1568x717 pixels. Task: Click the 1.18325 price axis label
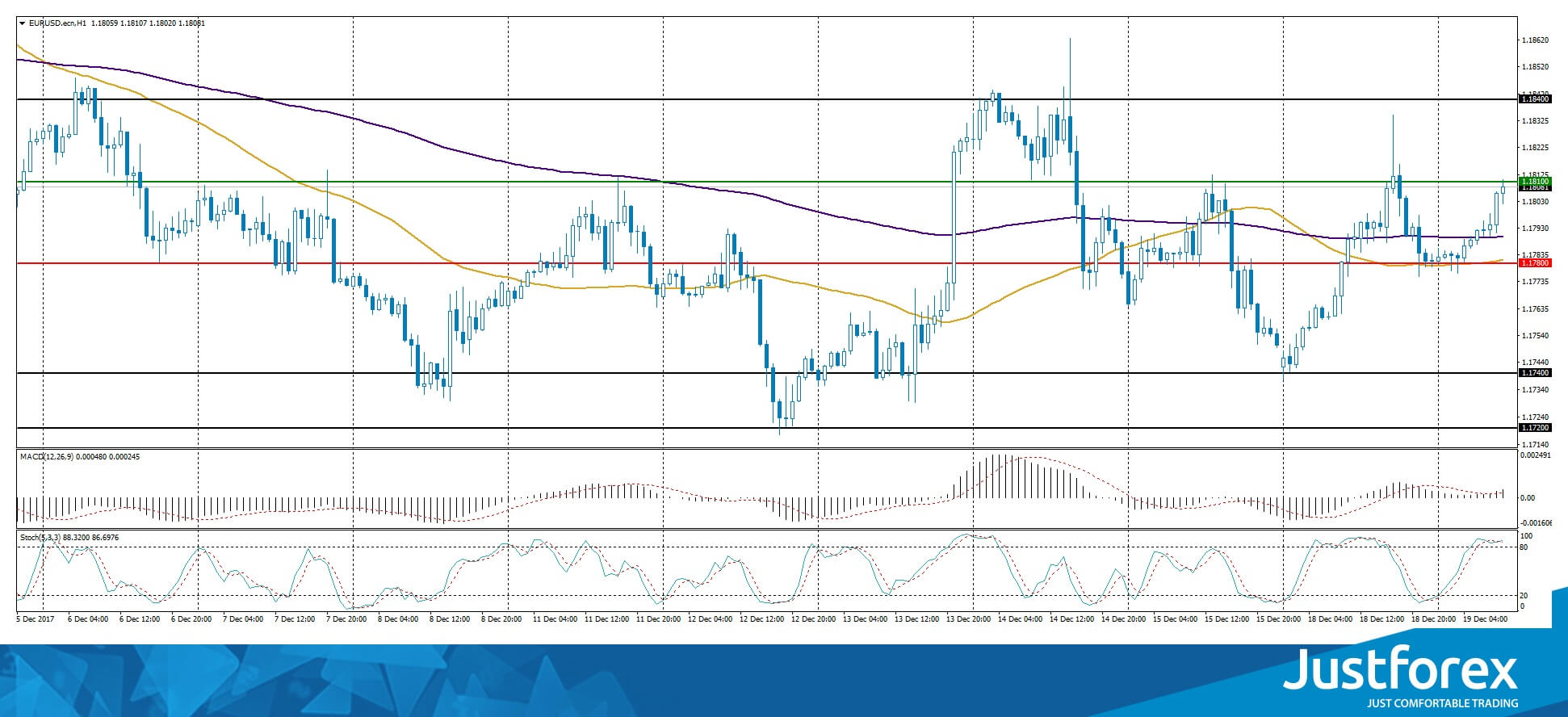[1535, 121]
